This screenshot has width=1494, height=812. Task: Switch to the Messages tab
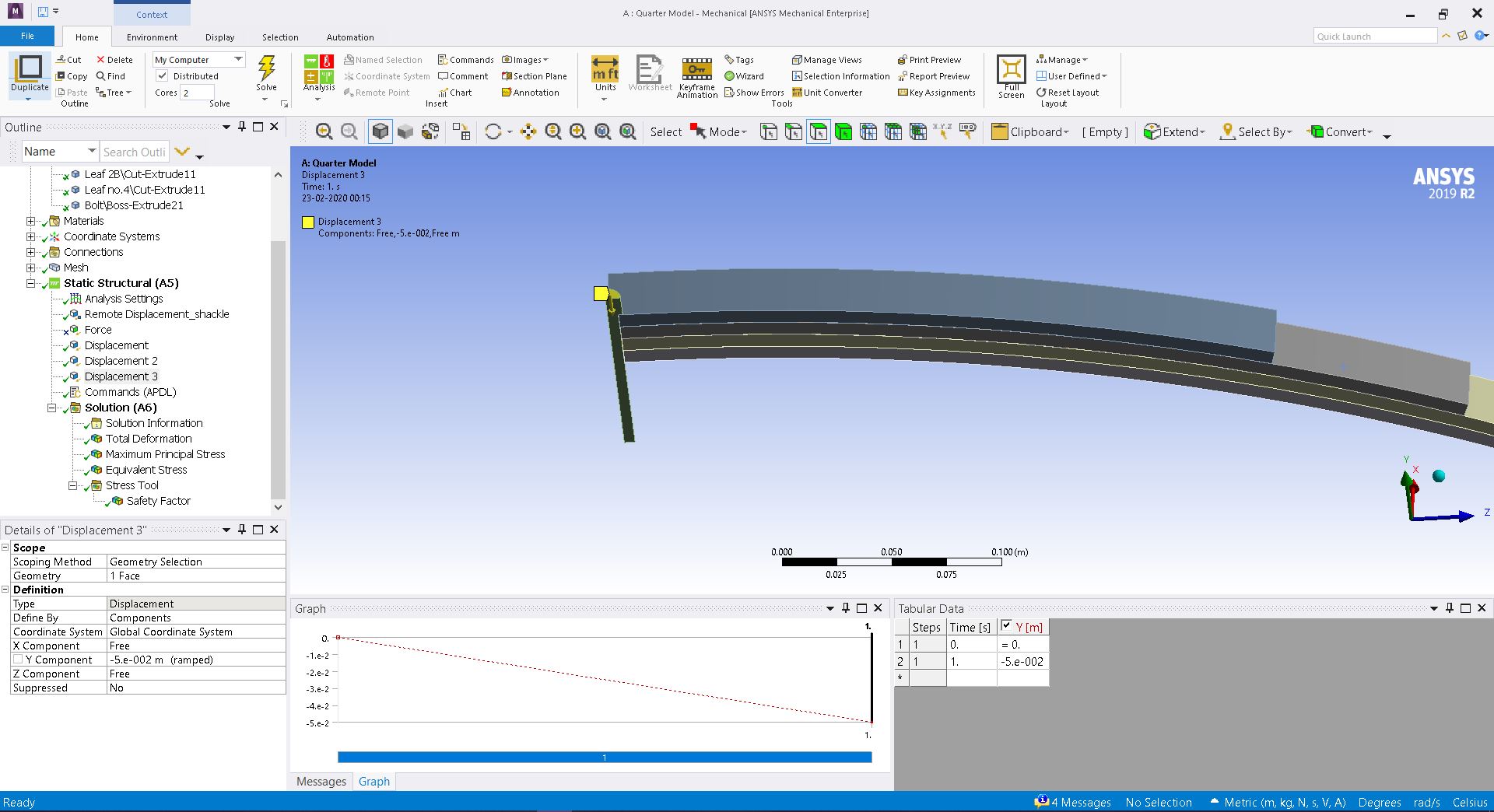[321, 782]
